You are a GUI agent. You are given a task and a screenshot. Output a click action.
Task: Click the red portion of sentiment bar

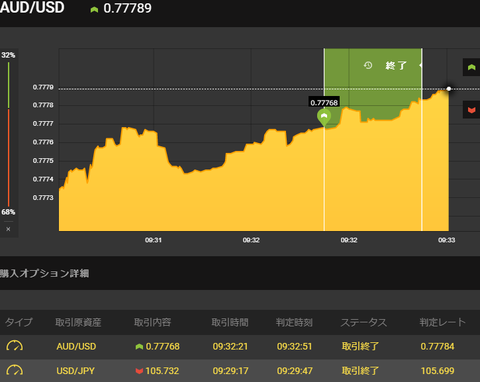(9, 157)
